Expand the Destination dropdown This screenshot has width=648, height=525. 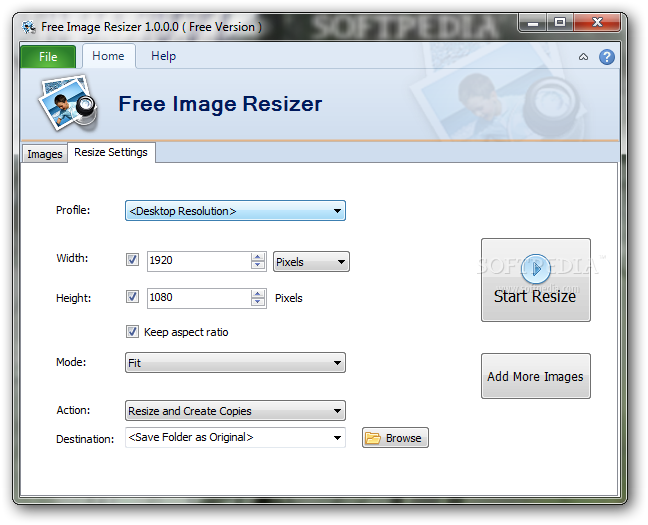pos(235,437)
